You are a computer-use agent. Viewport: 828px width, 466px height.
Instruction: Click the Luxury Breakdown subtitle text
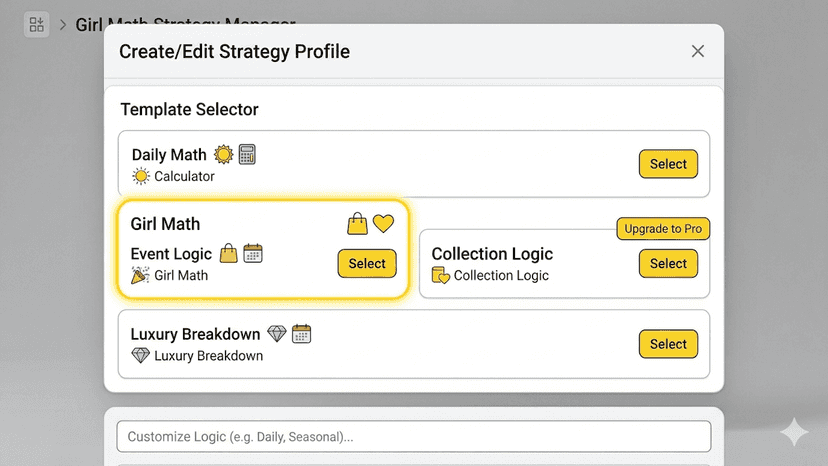tap(209, 356)
